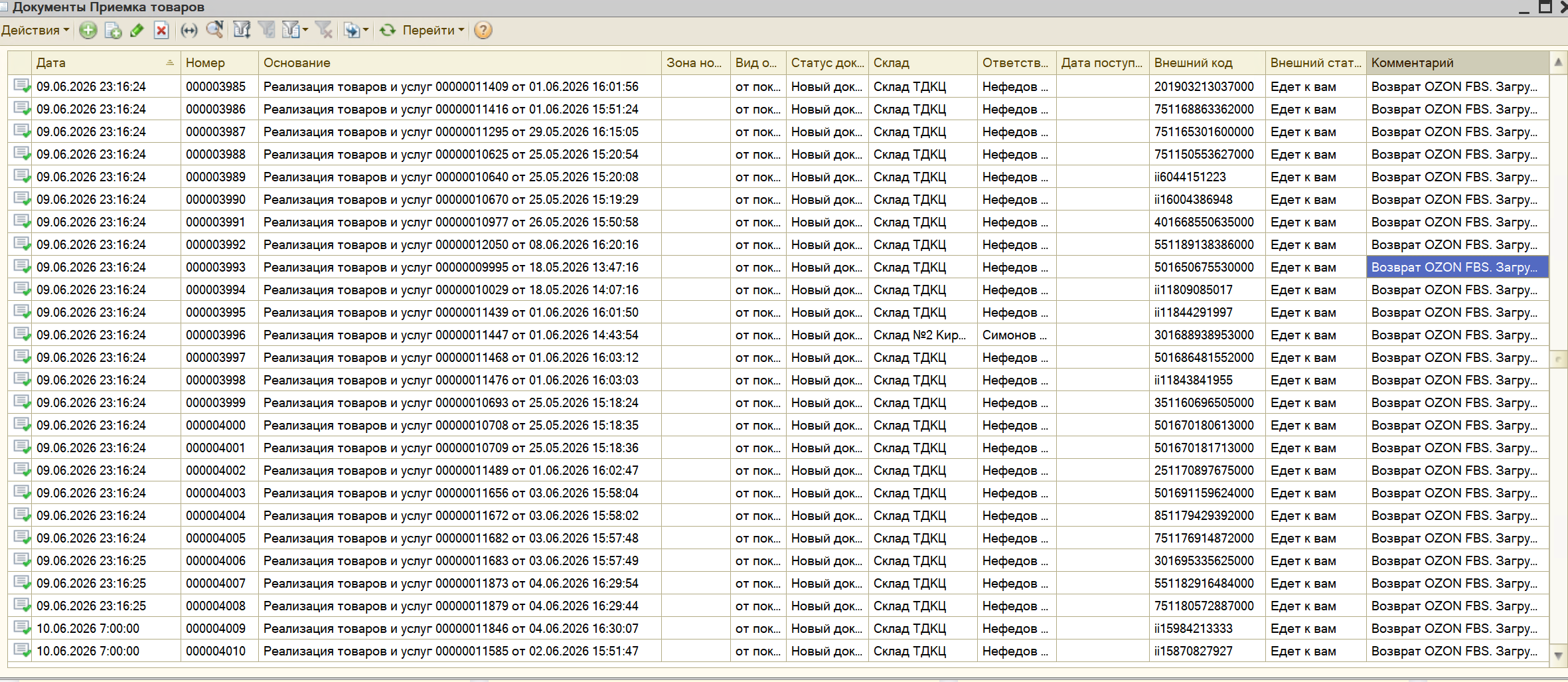1568x682 pixels.
Task: Mark the document for deletion with red X
Action: [161, 30]
